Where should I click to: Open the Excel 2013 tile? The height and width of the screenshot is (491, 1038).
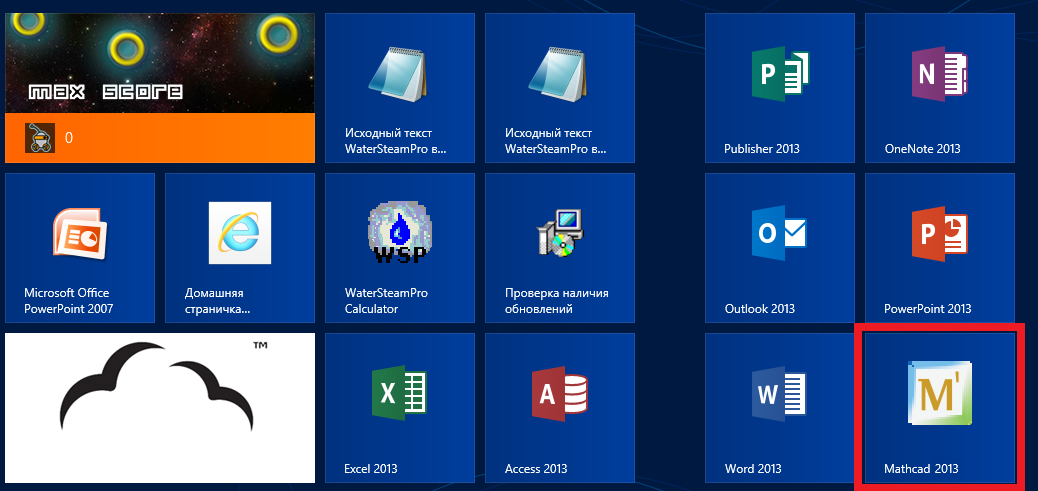point(400,408)
